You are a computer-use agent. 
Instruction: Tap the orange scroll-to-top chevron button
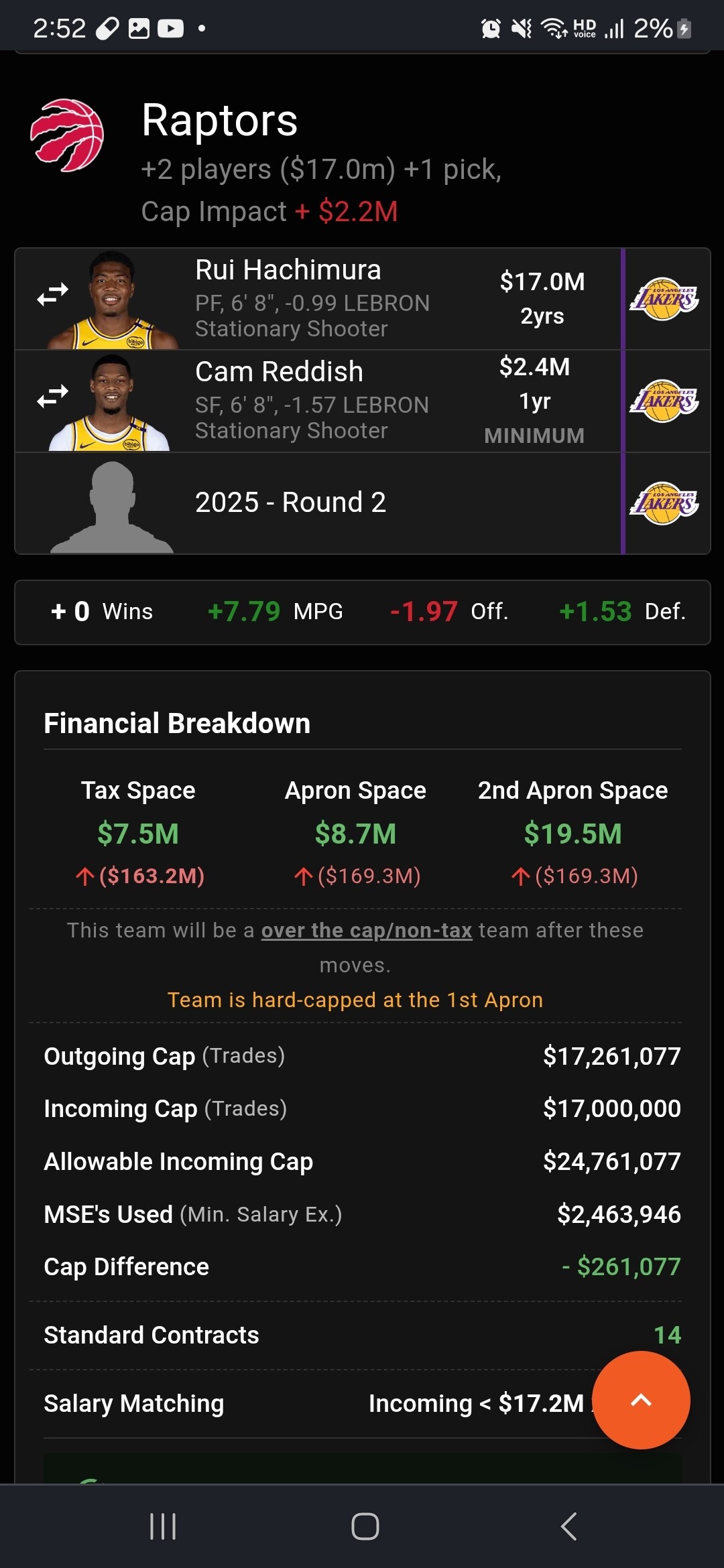tap(641, 1400)
